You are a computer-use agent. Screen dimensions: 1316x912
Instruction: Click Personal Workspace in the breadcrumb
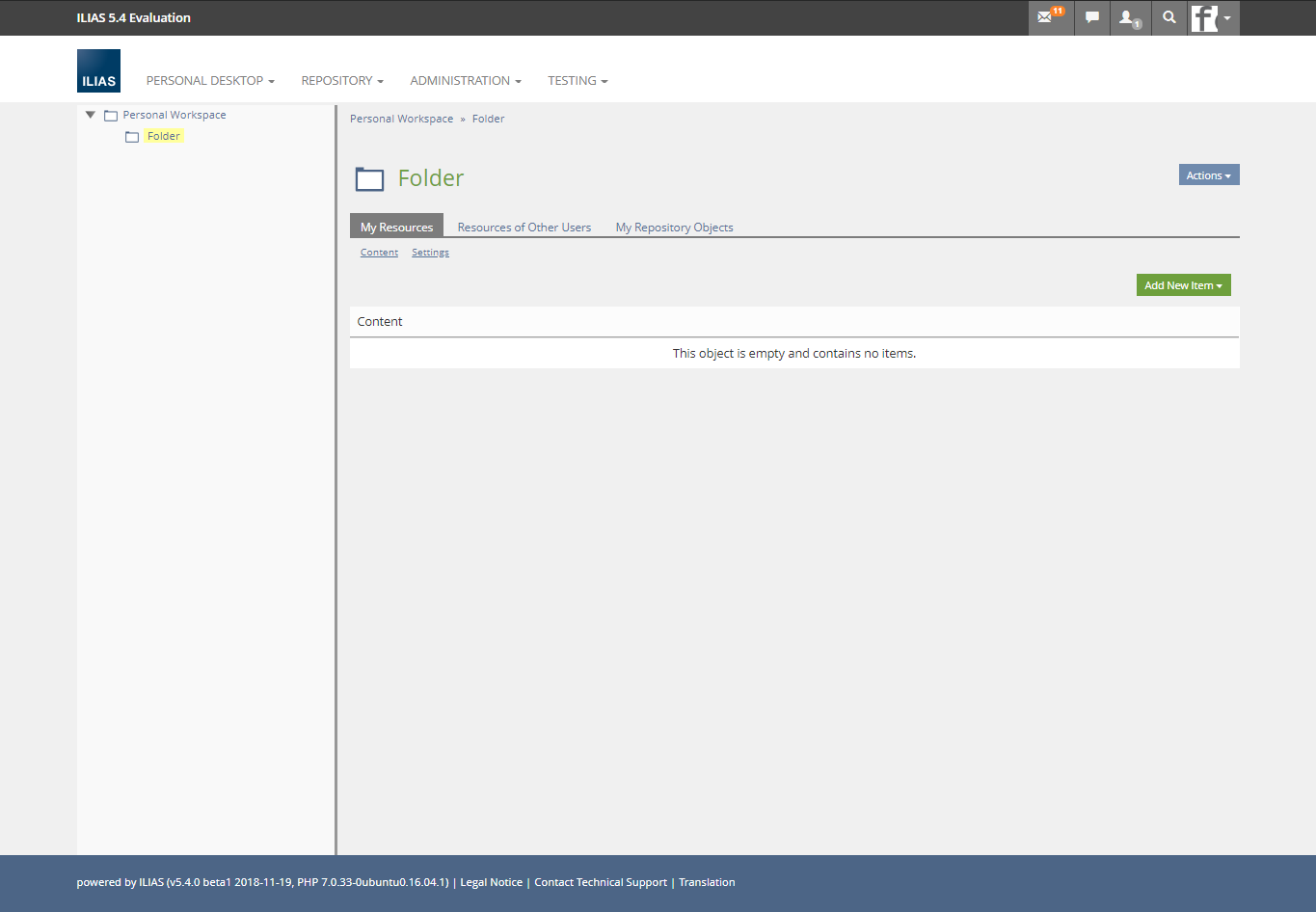[x=401, y=119]
